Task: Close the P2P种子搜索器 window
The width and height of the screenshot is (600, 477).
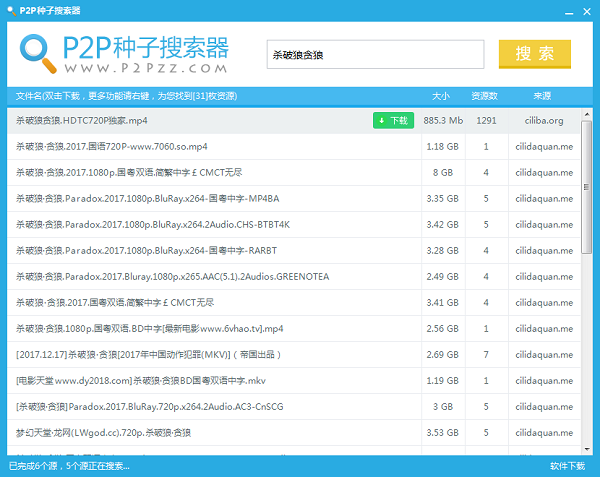Action: pyautogui.click(x=587, y=12)
